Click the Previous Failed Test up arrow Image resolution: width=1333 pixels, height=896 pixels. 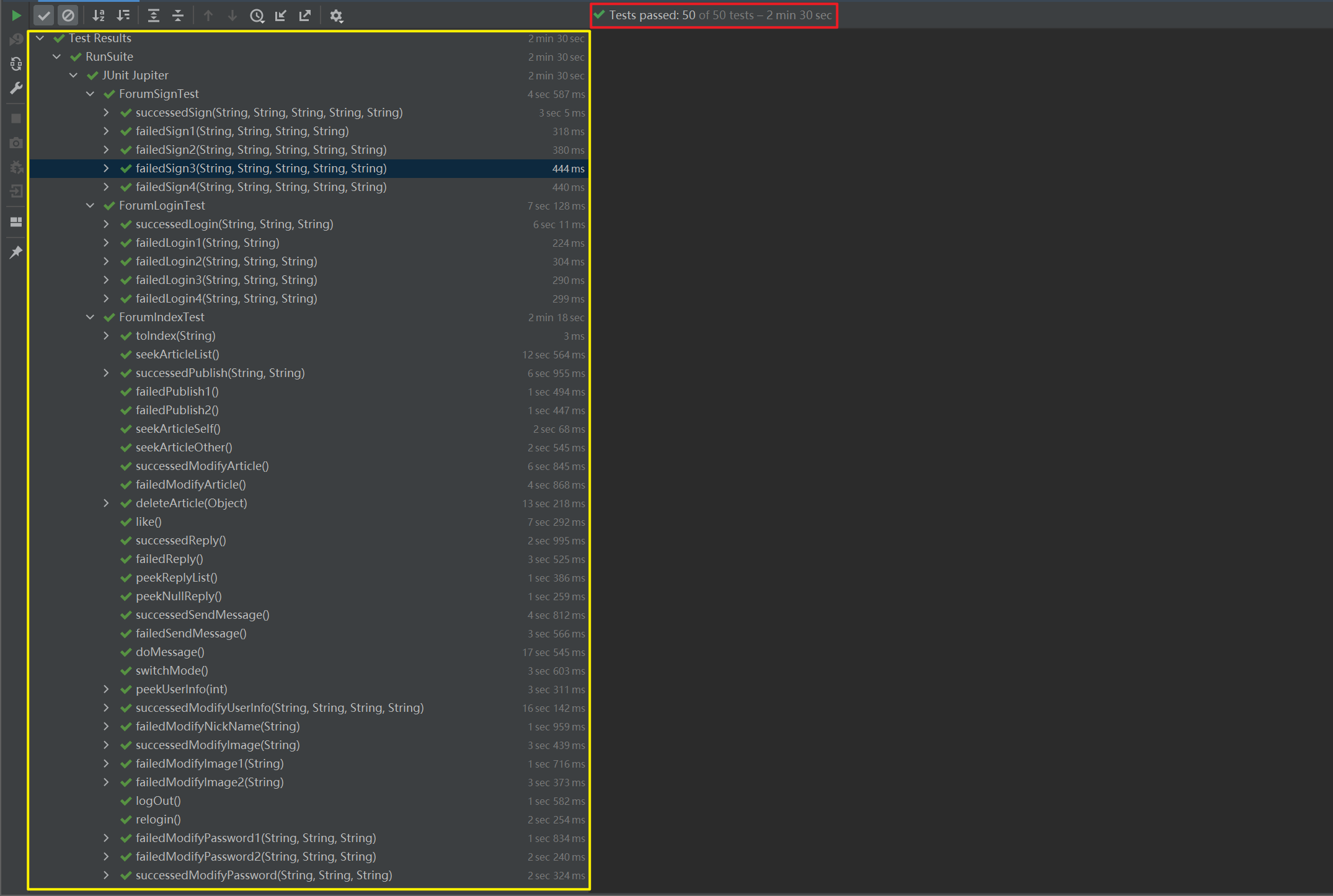point(208,16)
